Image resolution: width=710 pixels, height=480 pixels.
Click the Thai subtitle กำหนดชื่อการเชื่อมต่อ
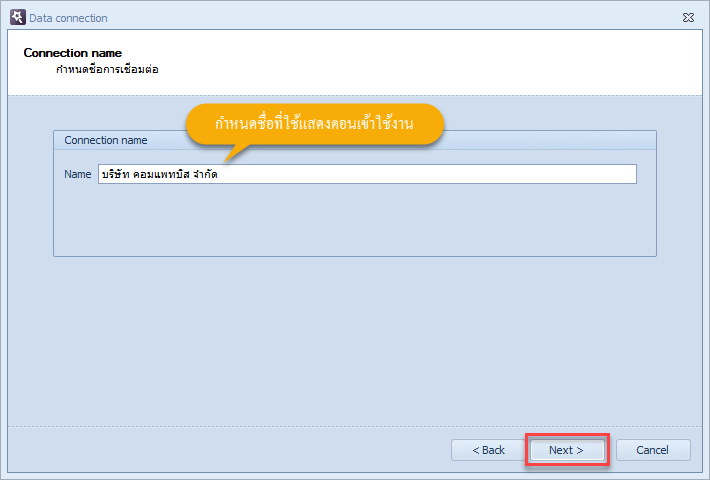[107, 69]
